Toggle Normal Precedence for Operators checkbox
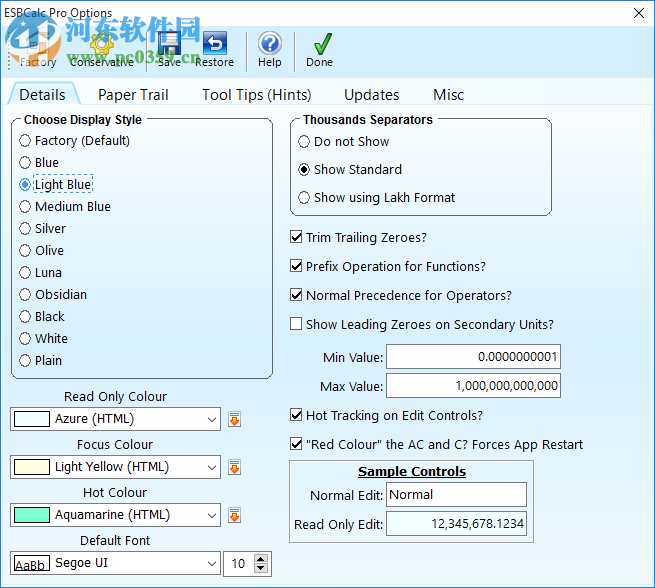The height and width of the screenshot is (588, 655). (296, 295)
